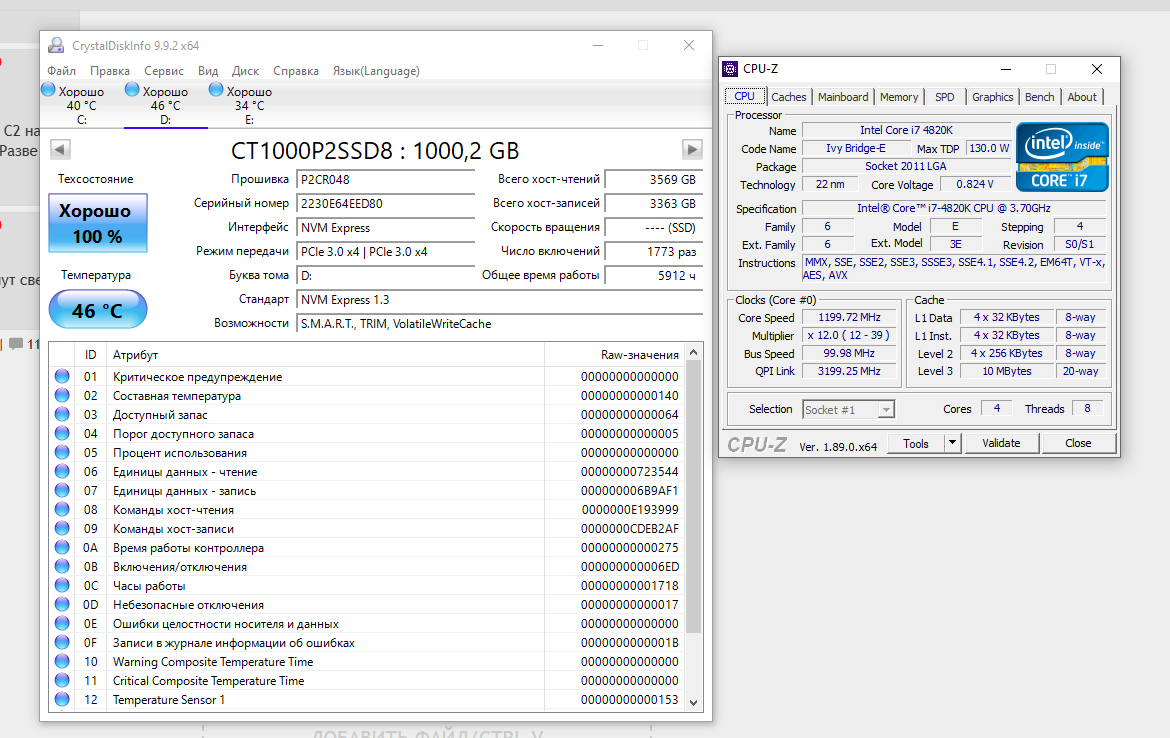1170x738 pixels.
Task: Switch to the Mainboard tab
Action: click(x=842, y=97)
